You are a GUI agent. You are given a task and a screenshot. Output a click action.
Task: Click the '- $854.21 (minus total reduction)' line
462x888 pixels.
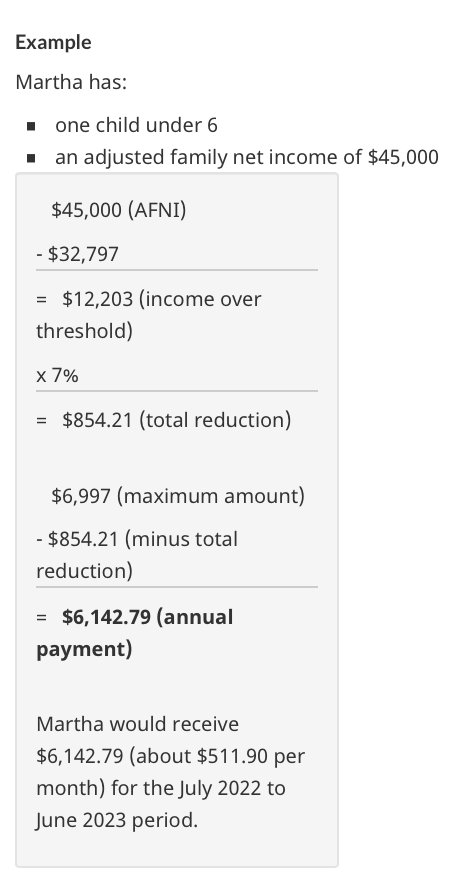coord(137,554)
